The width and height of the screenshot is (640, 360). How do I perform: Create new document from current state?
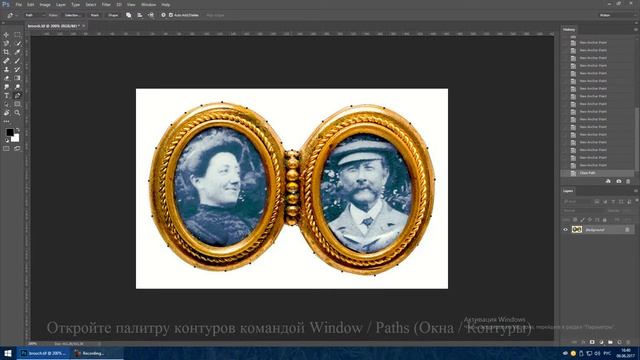tap(608, 181)
